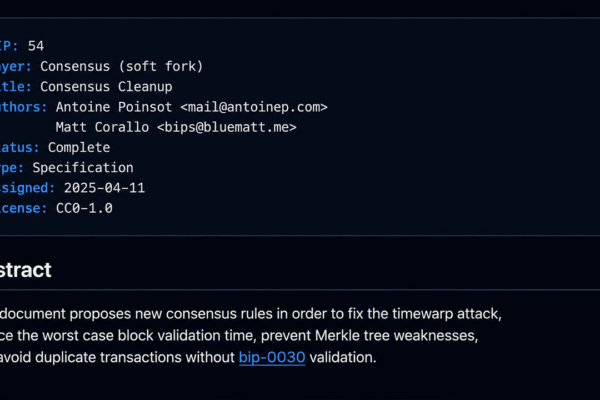600x400 pixels.
Task: Click the blue Authors field label
Action: point(23,107)
